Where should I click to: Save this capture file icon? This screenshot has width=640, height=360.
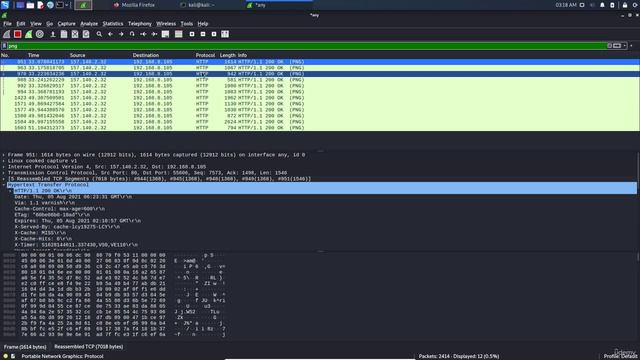coord(64,34)
